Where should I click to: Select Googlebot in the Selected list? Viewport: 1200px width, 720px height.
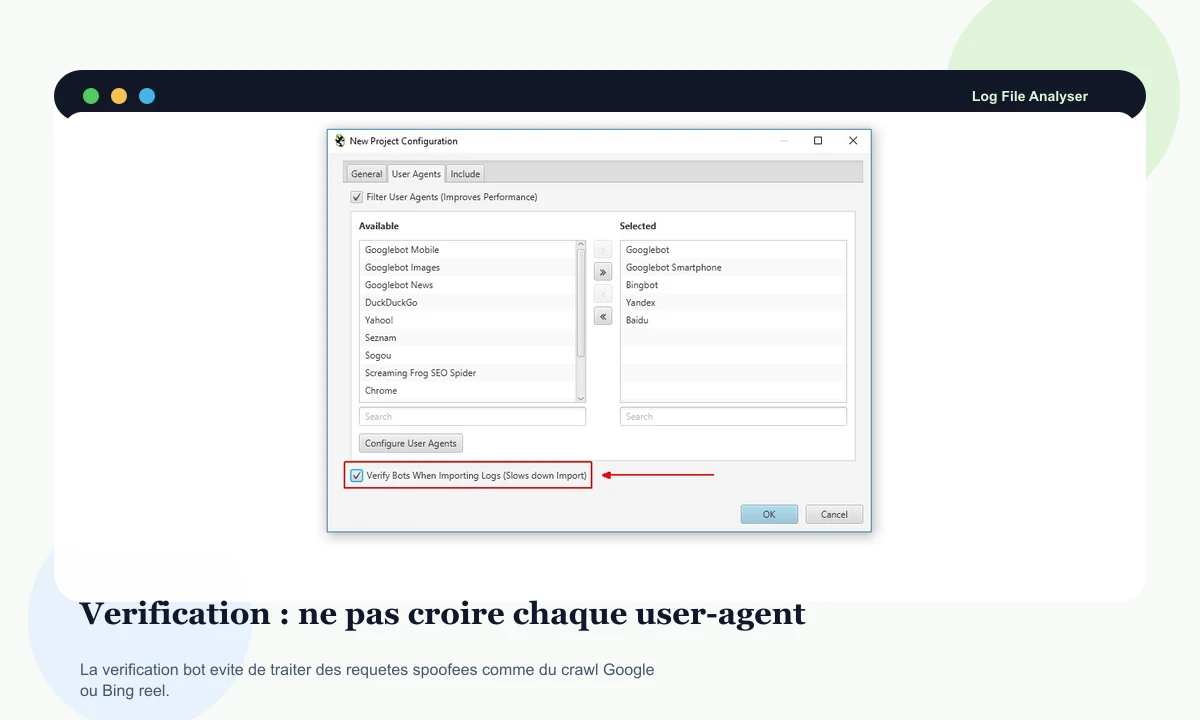(733, 250)
